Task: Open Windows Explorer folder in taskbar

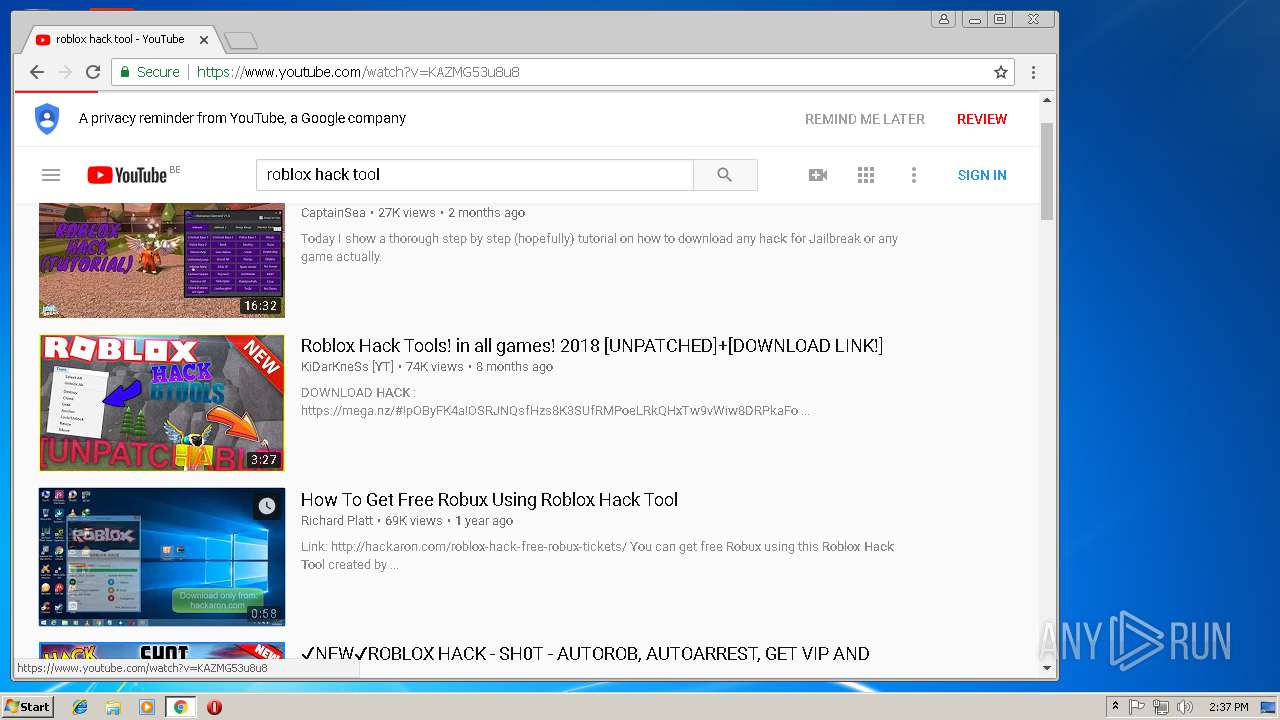Action: (x=113, y=707)
